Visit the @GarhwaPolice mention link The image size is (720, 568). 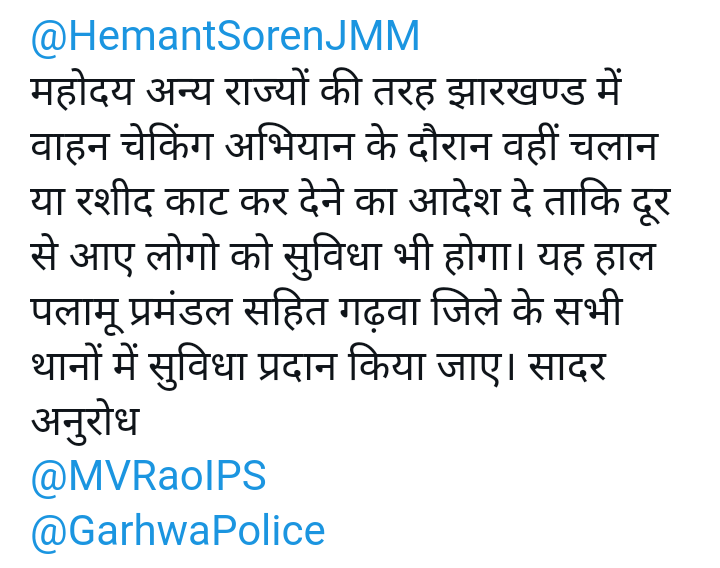(178, 531)
